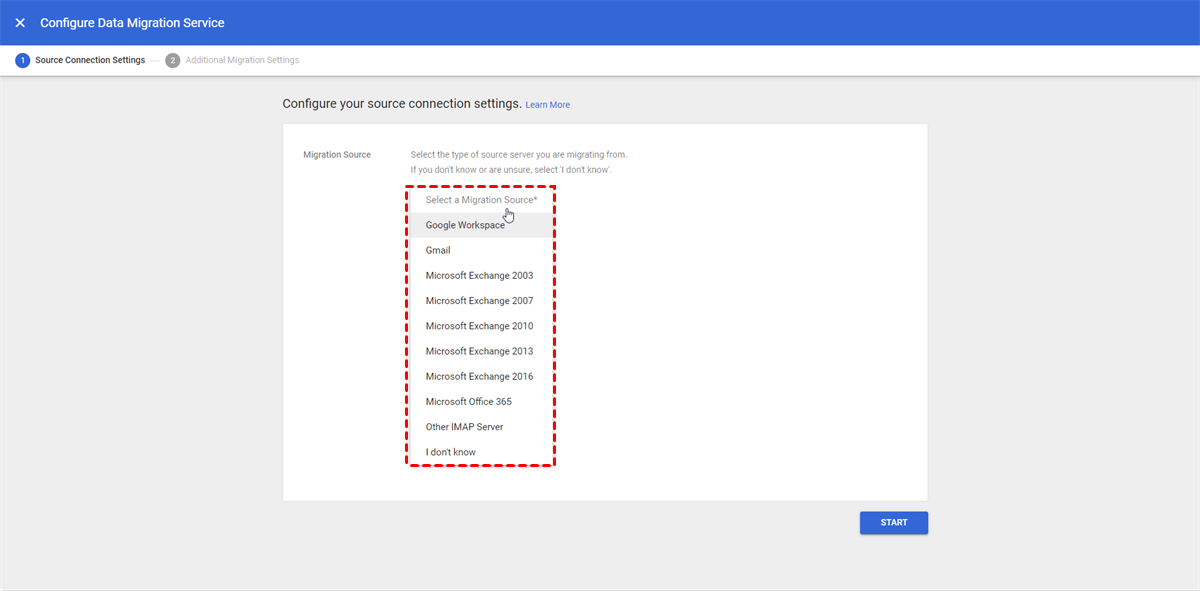
Task: Open the Select a Migration Source dropdown
Action: [480, 200]
